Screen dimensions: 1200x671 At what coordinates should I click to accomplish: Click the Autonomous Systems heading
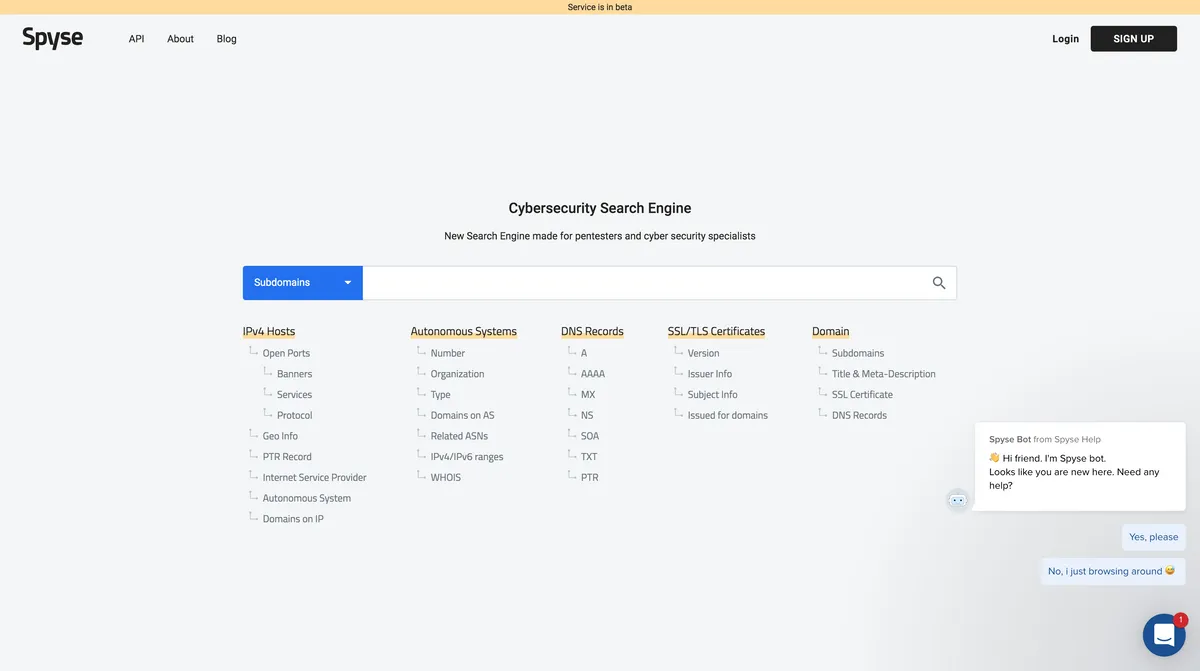464,331
